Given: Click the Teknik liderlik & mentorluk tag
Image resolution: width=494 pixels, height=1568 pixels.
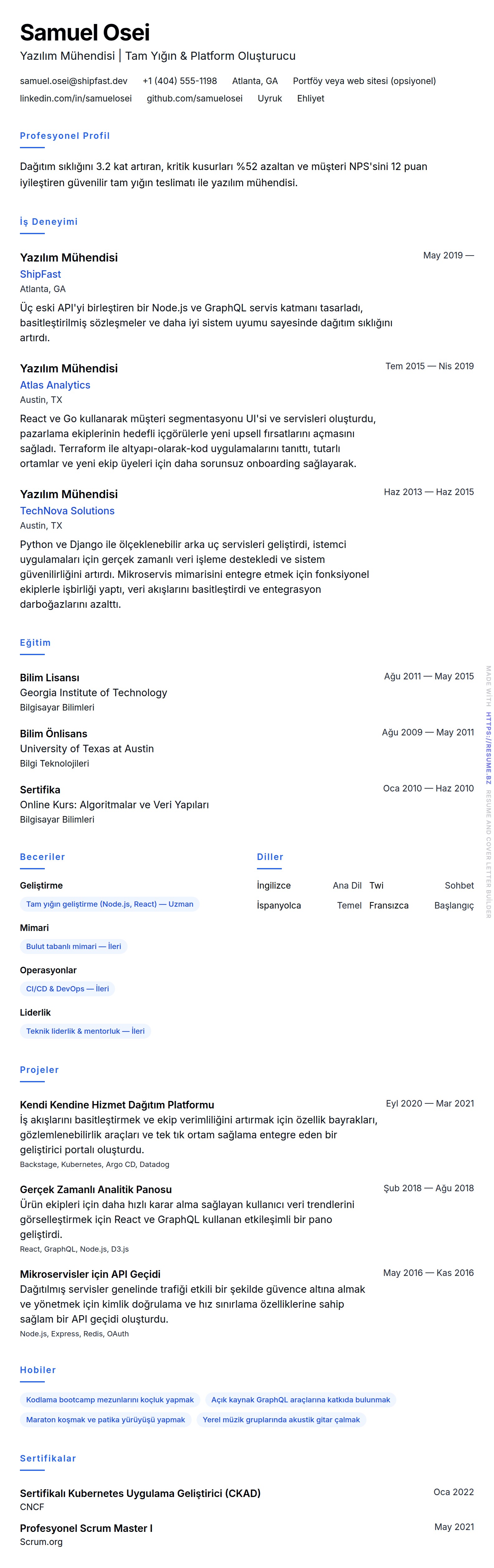Looking at the screenshot, I should click(x=85, y=1031).
